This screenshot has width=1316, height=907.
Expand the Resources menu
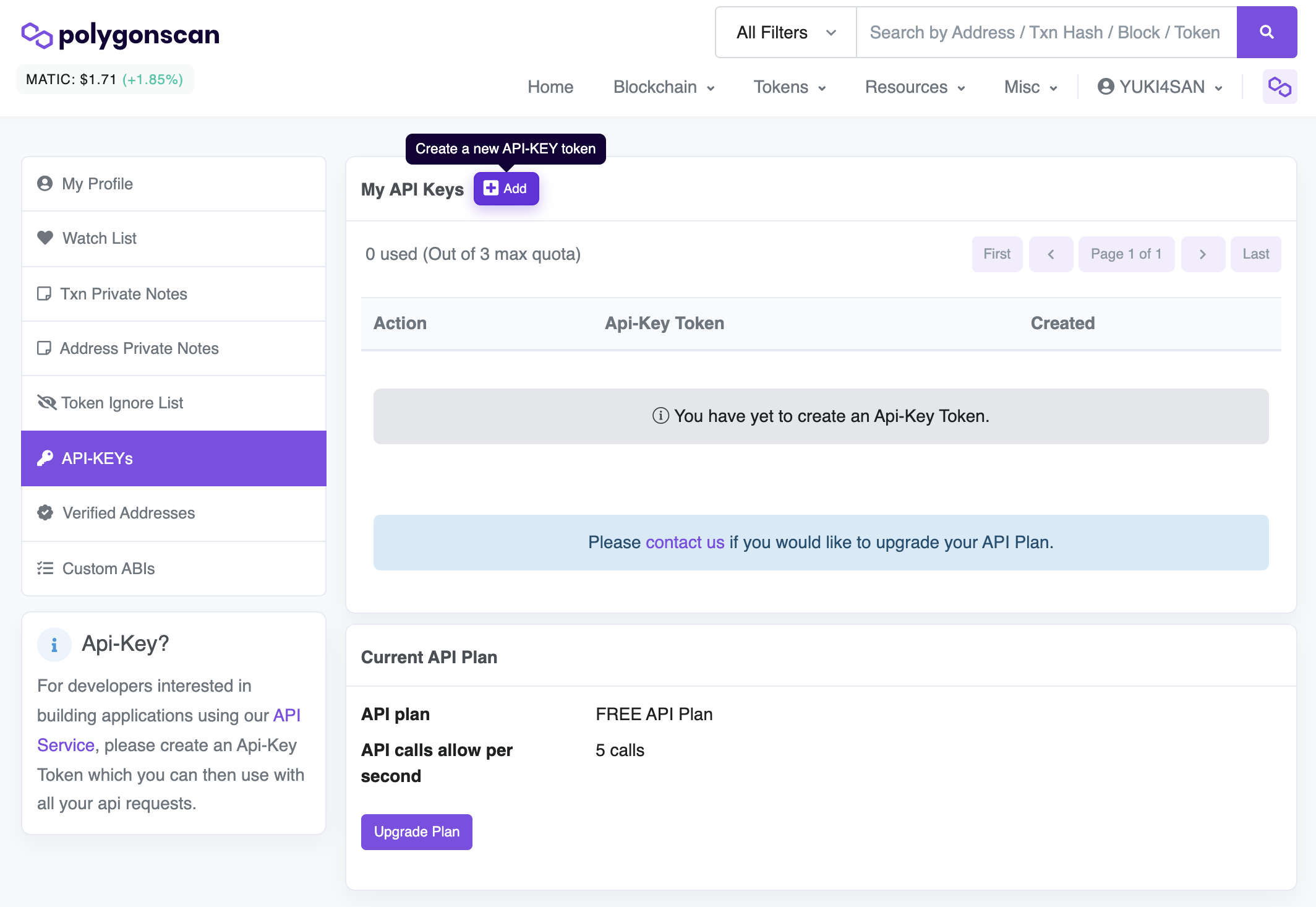coord(915,87)
